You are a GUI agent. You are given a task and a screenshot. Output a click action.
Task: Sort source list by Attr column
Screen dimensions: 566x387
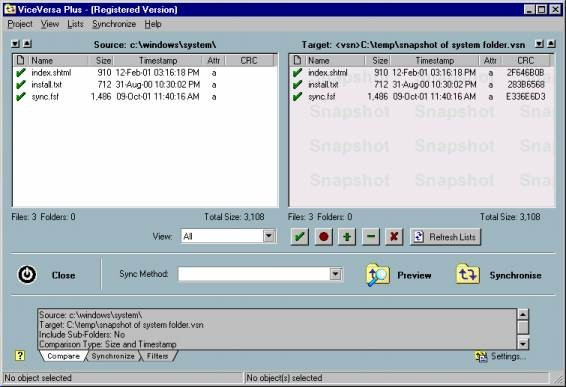coord(214,60)
